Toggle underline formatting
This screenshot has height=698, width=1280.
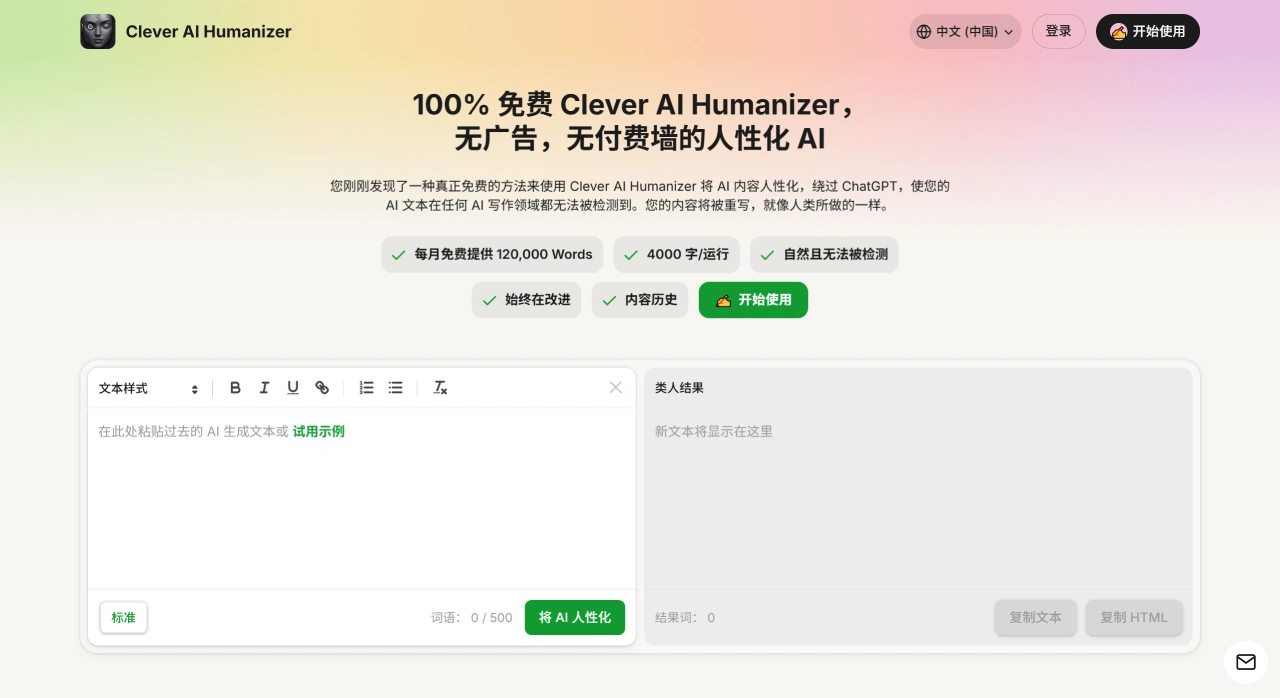[293, 388]
